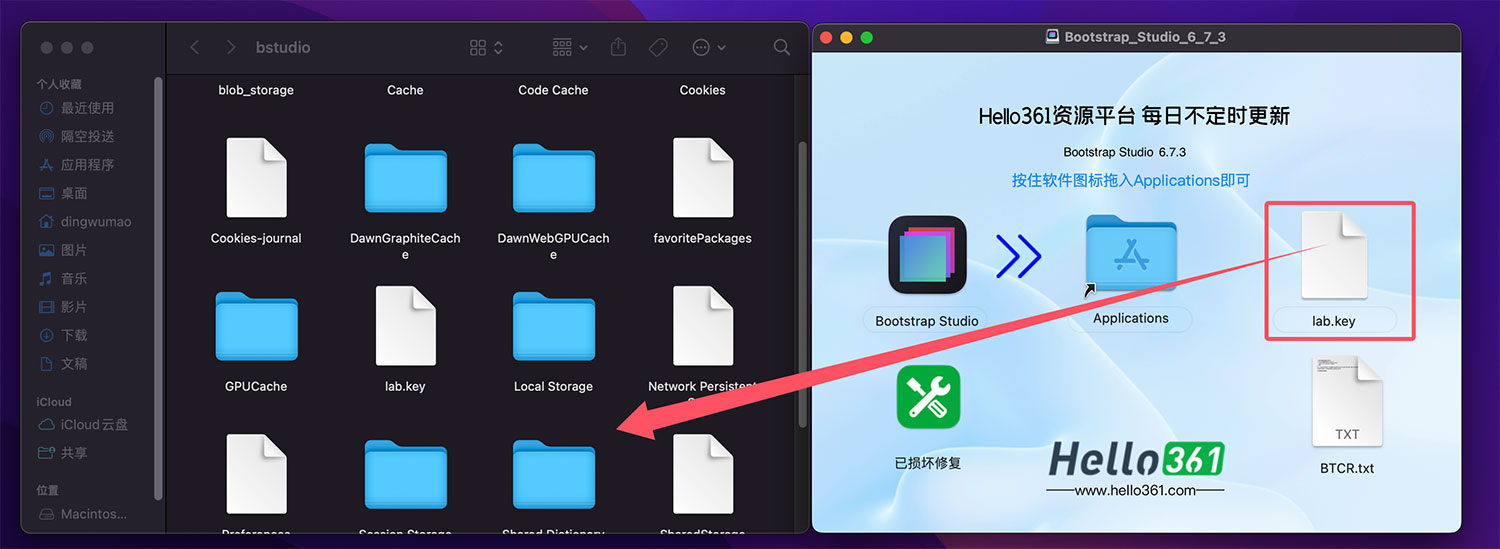Viewport: 1500px width, 549px height.
Task: Go to 下载 in the sidebar
Action: (x=74, y=335)
